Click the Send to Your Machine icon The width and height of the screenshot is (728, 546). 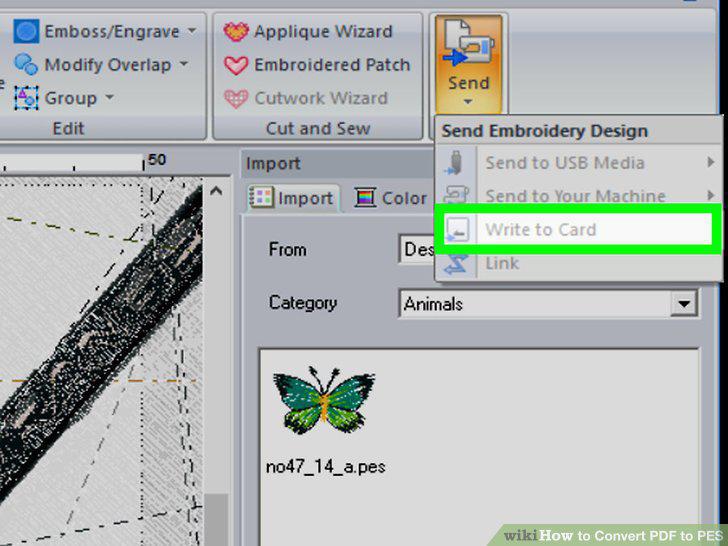pyautogui.click(x=455, y=195)
